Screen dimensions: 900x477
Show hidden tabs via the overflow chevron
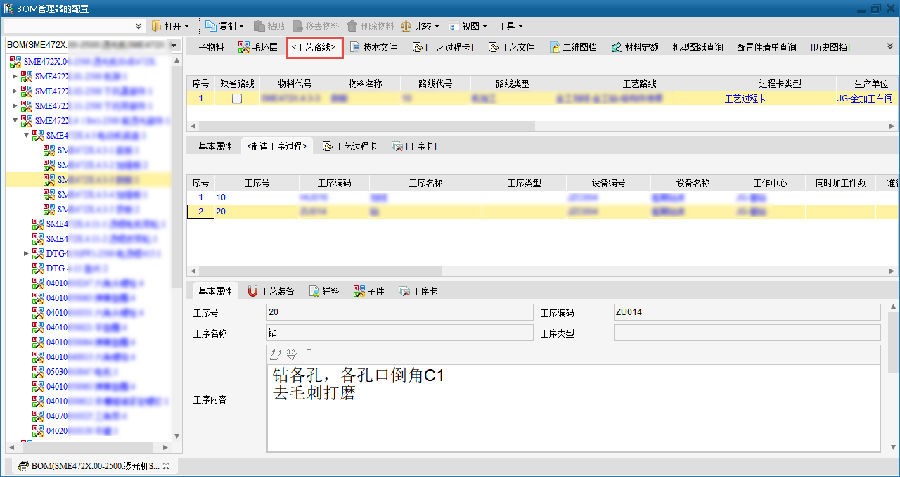point(889,46)
